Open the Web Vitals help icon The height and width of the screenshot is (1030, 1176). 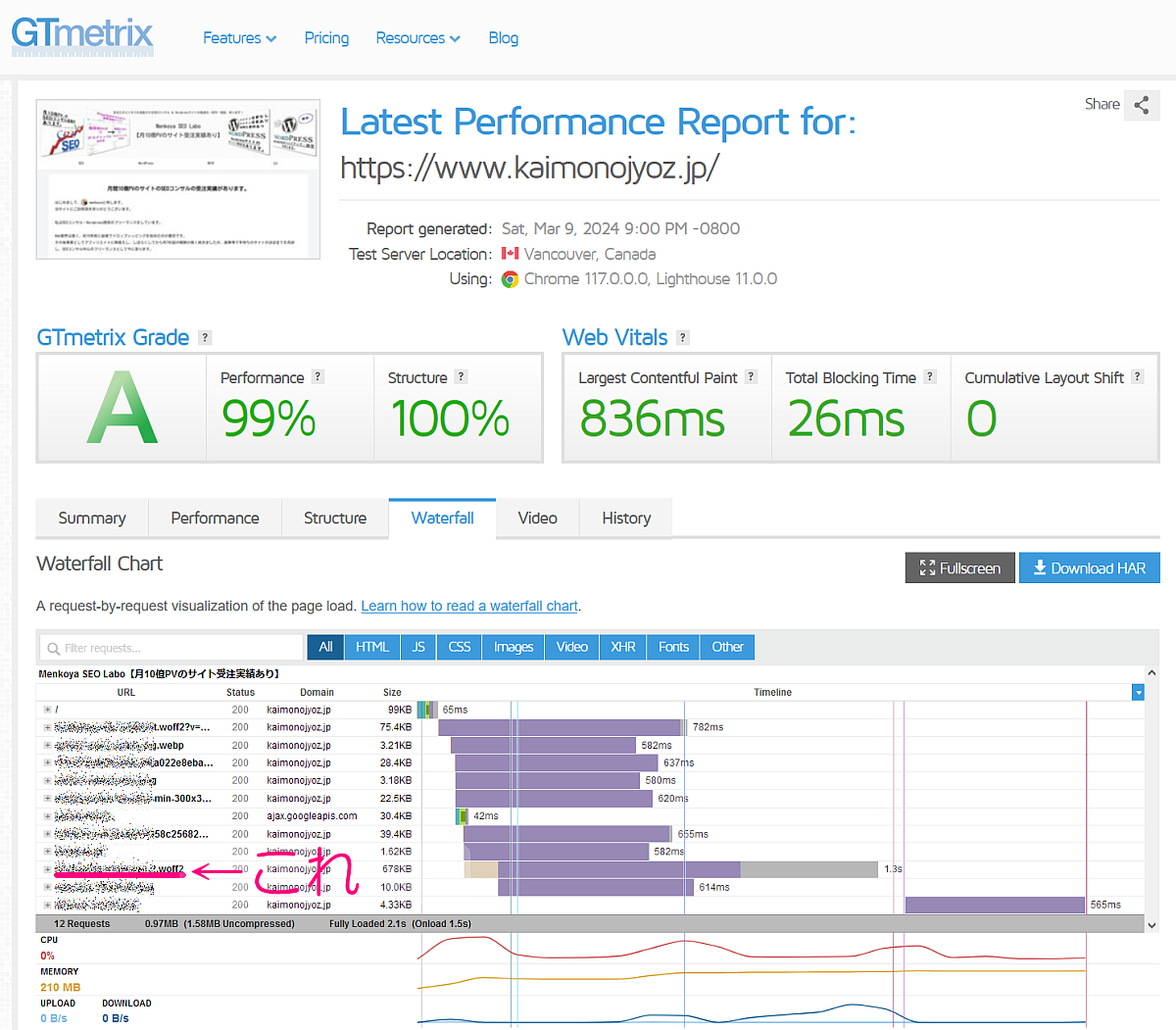[x=683, y=337]
